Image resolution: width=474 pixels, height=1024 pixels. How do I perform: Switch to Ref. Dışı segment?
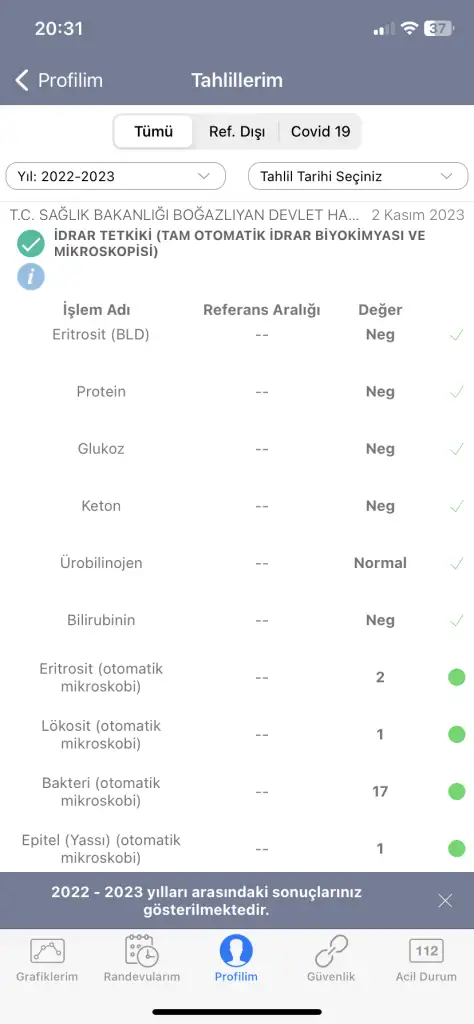coord(237,131)
